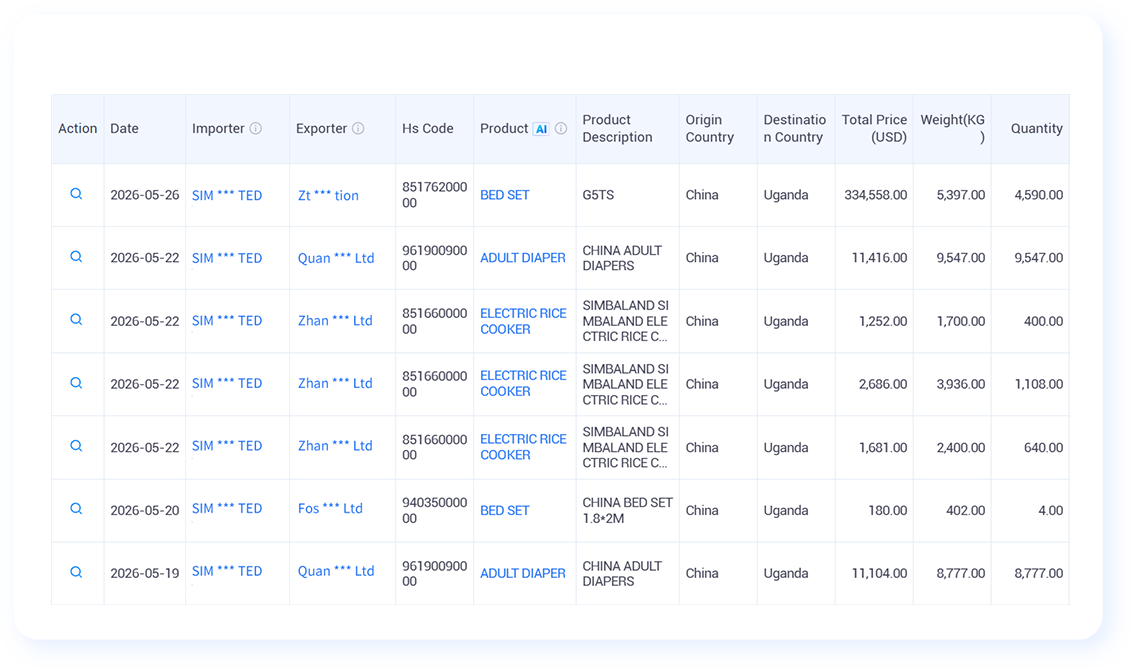Open exporter Zhan *** Ltd in 2,686.00 row

[x=335, y=384]
